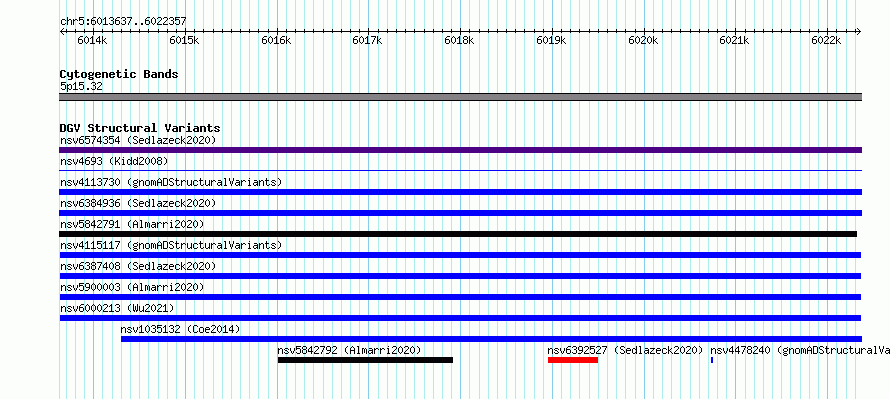
Task: Click the DGV Structural Variants track title
Action: pyautogui.click(x=140, y=128)
